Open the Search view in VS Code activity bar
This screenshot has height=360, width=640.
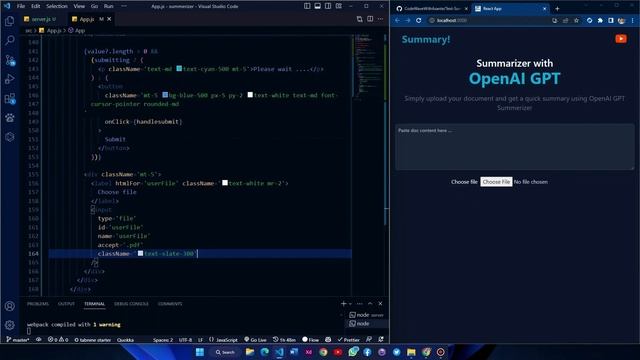pos(10,40)
